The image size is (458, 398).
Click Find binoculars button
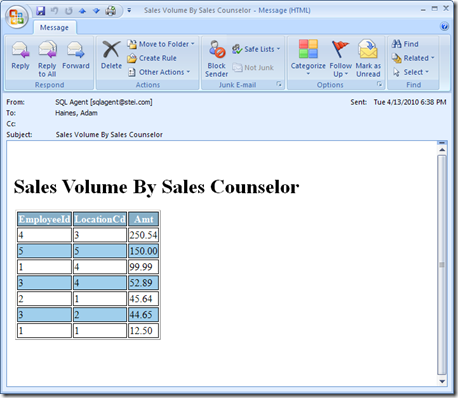[405, 44]
